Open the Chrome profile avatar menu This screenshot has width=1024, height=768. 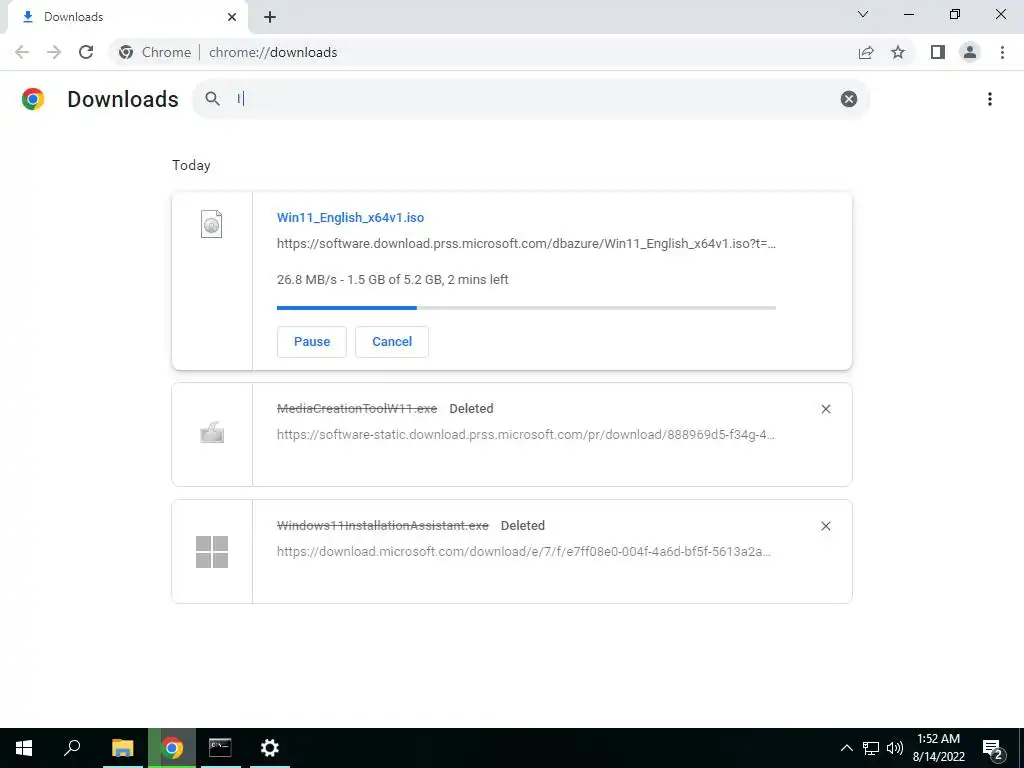(970, 52)
